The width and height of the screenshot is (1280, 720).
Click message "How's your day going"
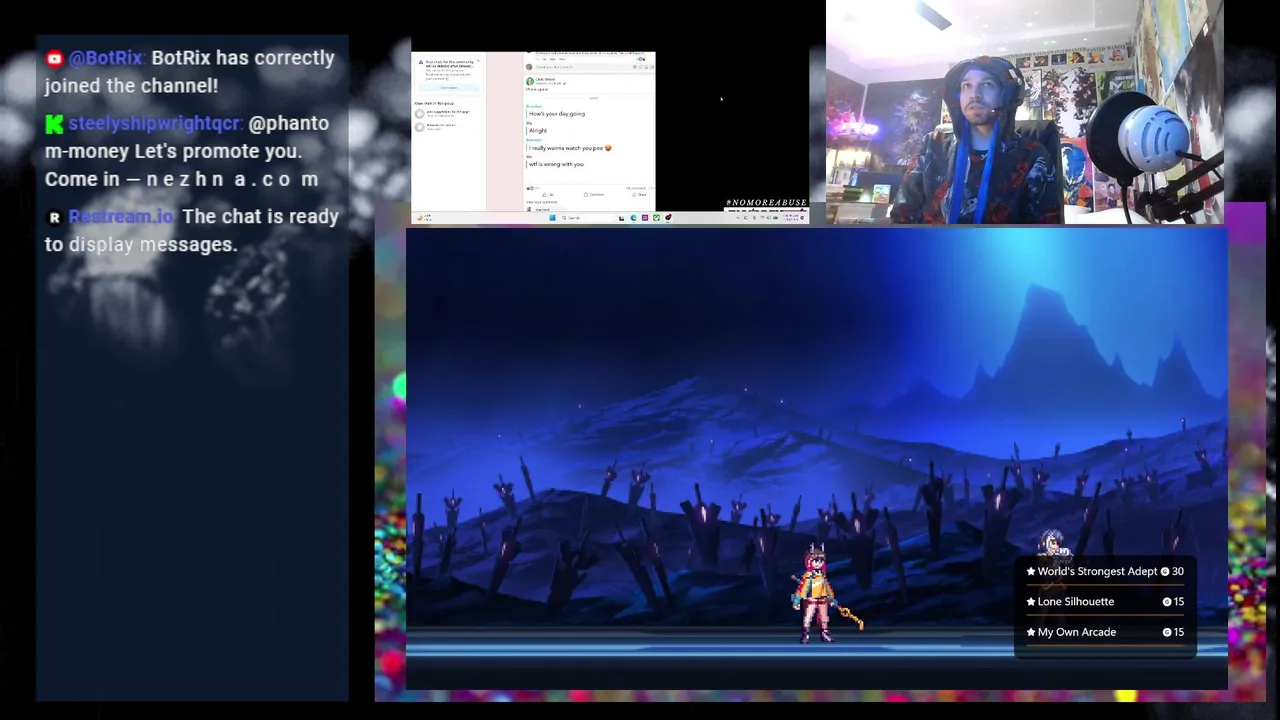pos(557,114)
